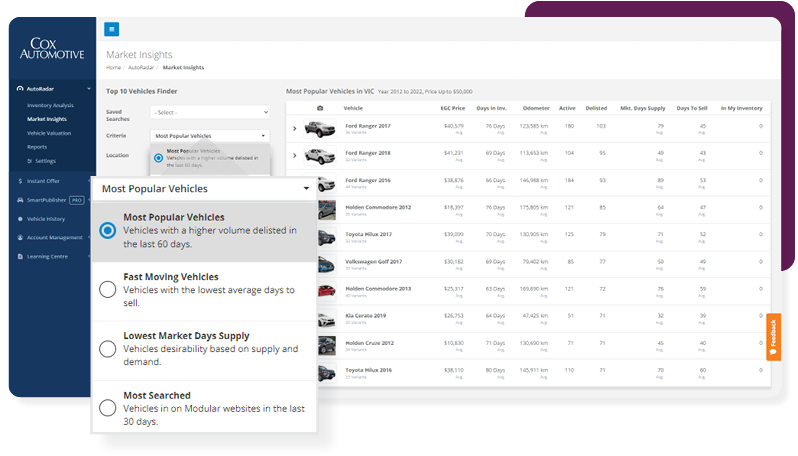Click the Toyota Hilux 2016 vehicle name
798x456 pixels.
coord(368,370)
